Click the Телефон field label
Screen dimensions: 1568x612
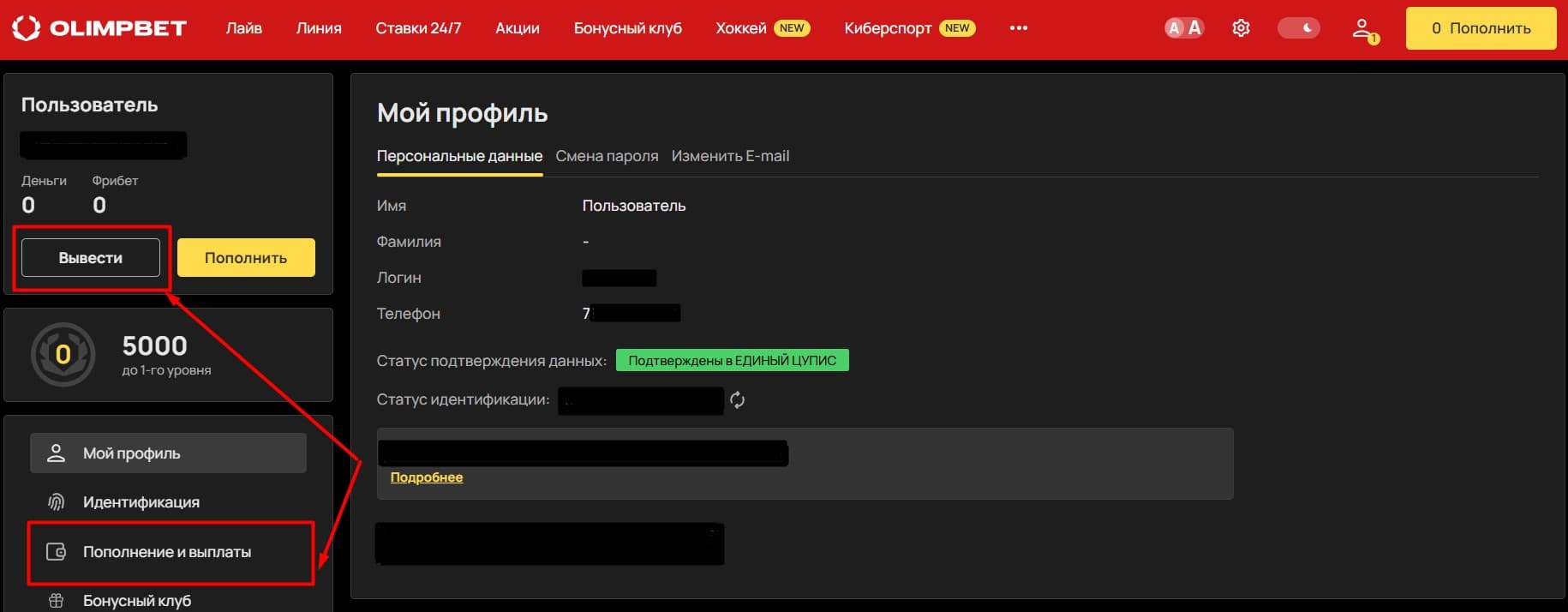pos(409,314)
